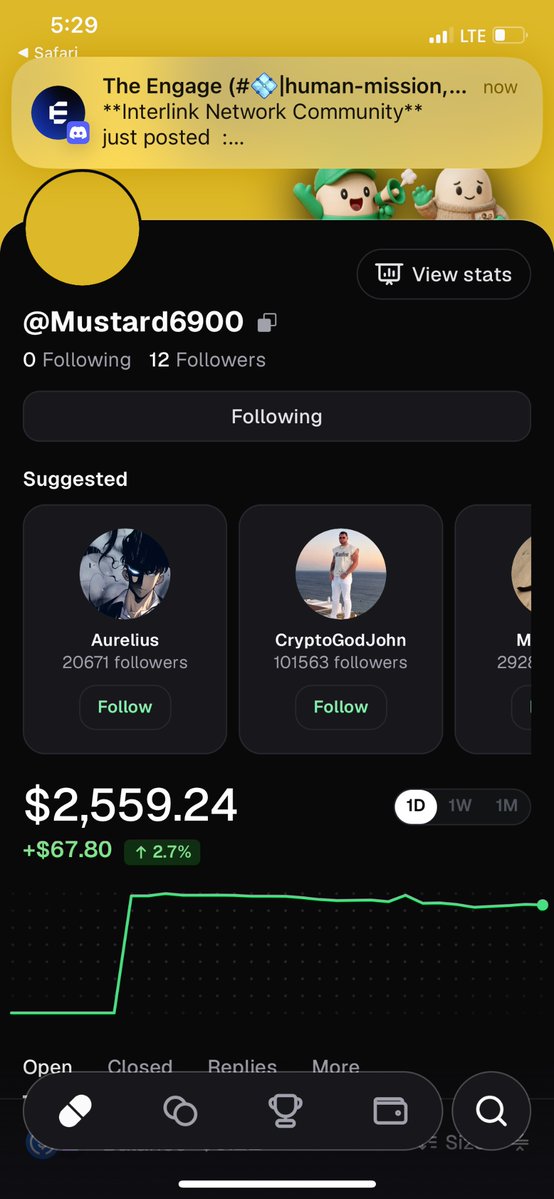Copy the @Mustard6900 username via copy icon
This screenshot has width=554, height=1199.
[x=267, y=323]
